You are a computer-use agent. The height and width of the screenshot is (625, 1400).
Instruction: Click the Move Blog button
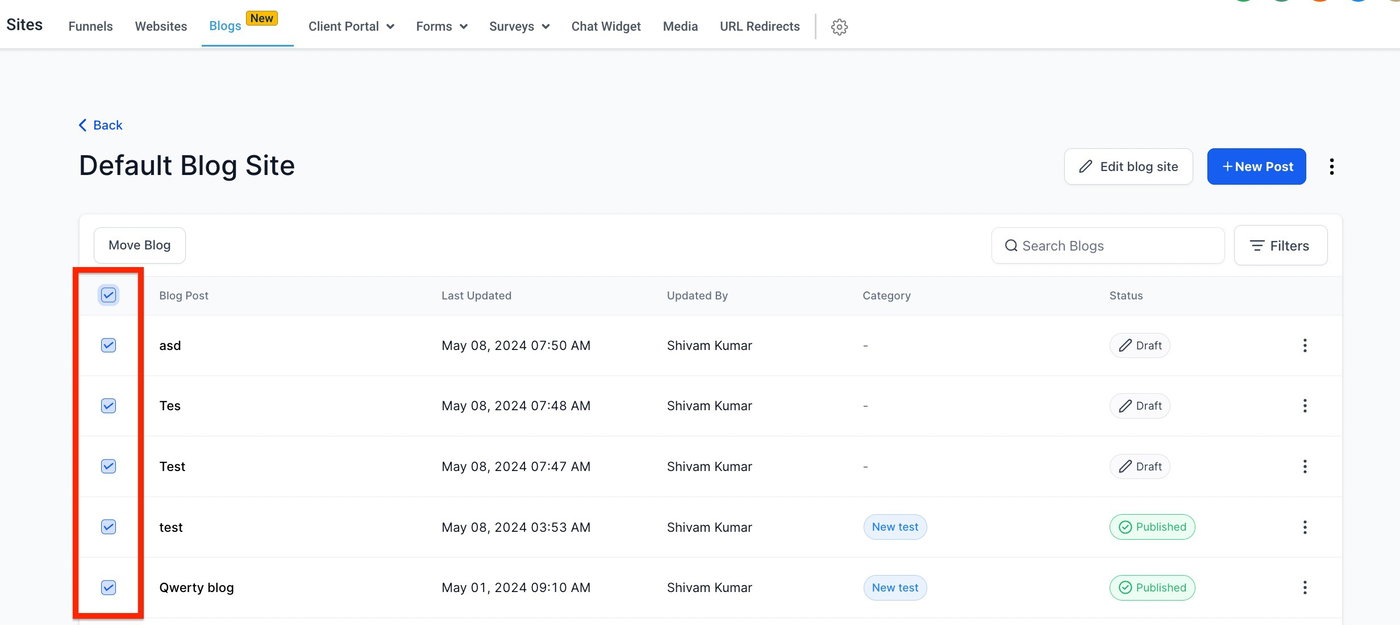[139, 246]
